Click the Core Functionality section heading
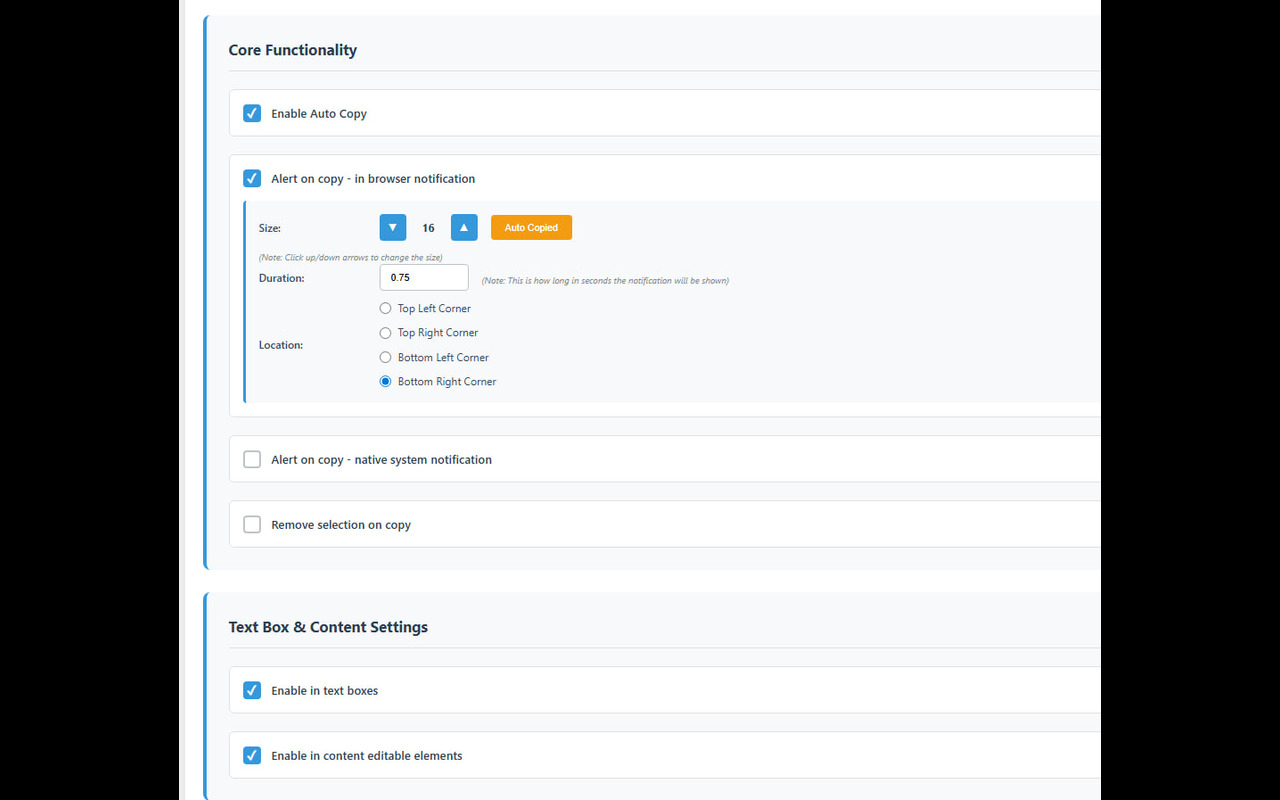This screenshot has height=800, width=1280. point(293,50)
